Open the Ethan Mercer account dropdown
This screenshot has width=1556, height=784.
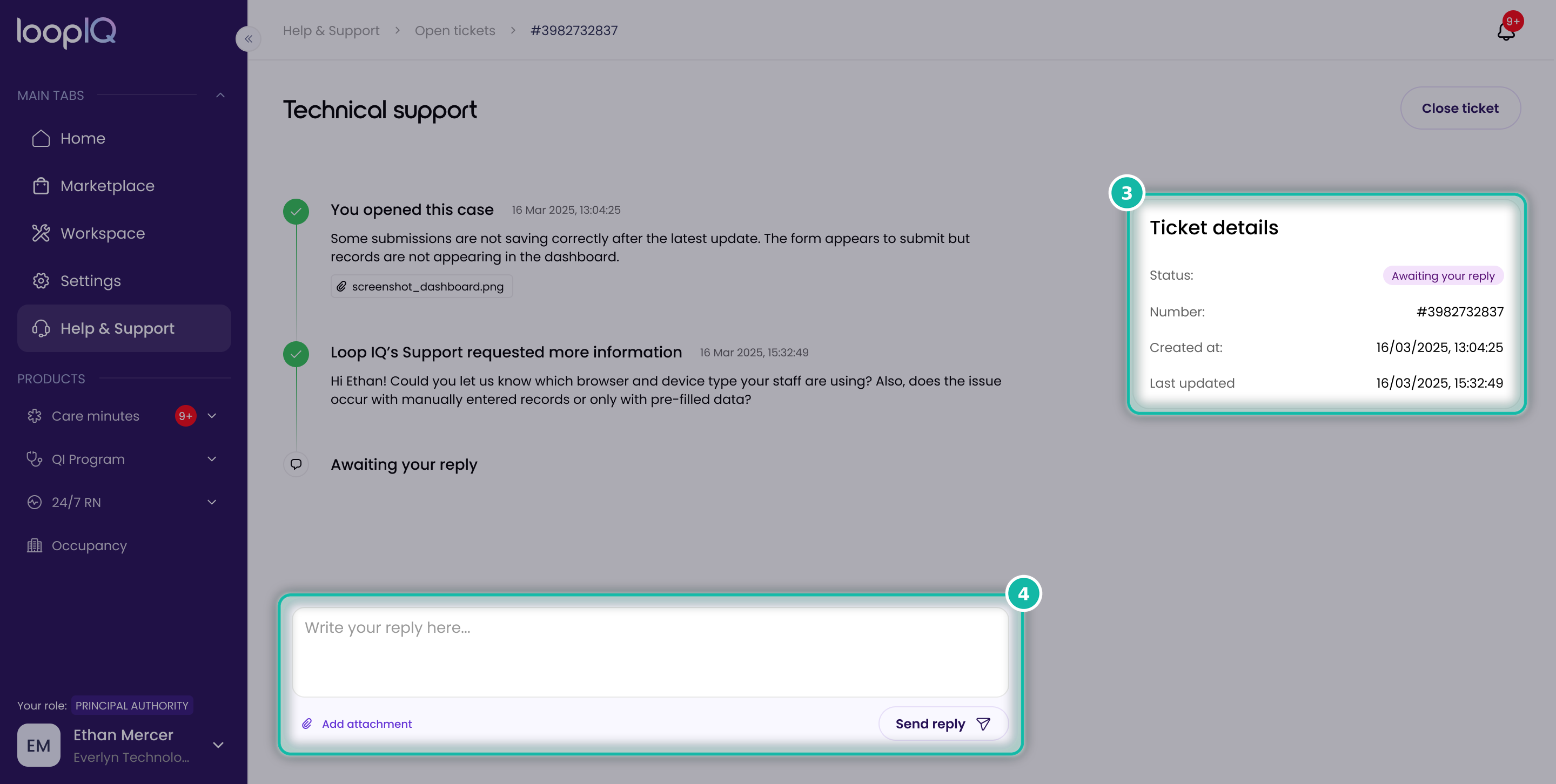[x=219, y=745]
